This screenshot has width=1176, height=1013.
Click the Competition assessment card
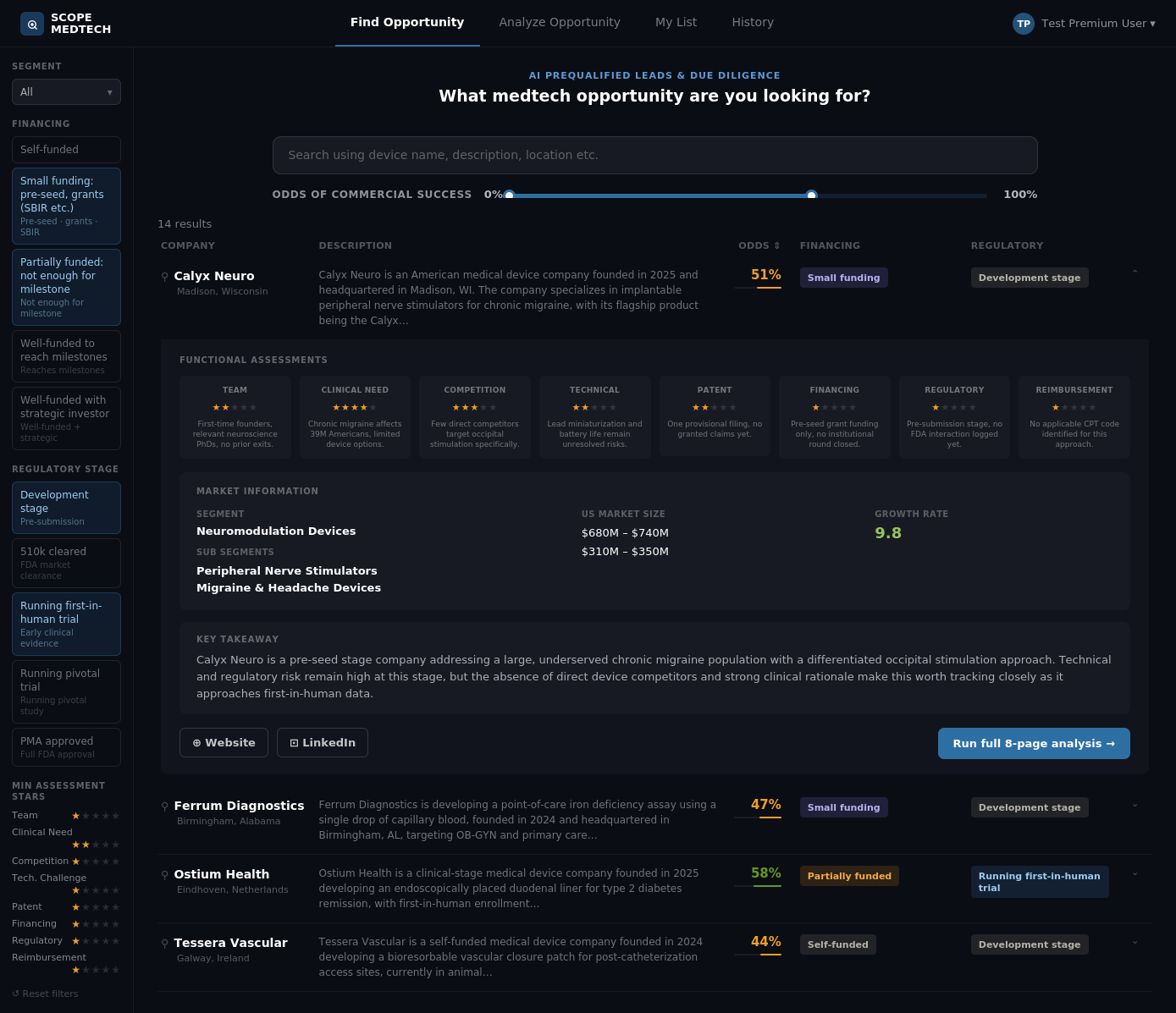475,417
